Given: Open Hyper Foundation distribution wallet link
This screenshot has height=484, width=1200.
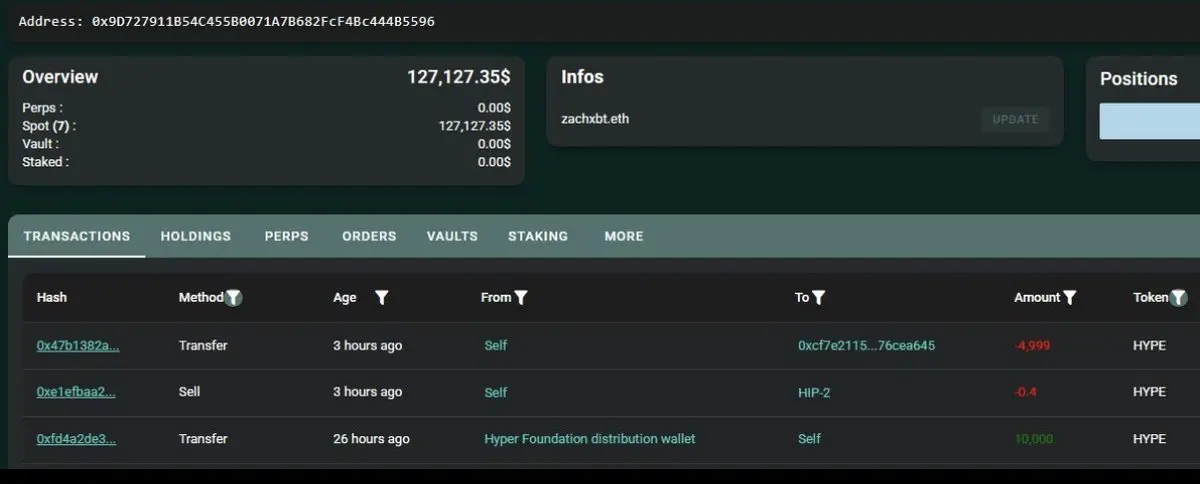Looking at the screenshot, I should click(x=590, y=439).
